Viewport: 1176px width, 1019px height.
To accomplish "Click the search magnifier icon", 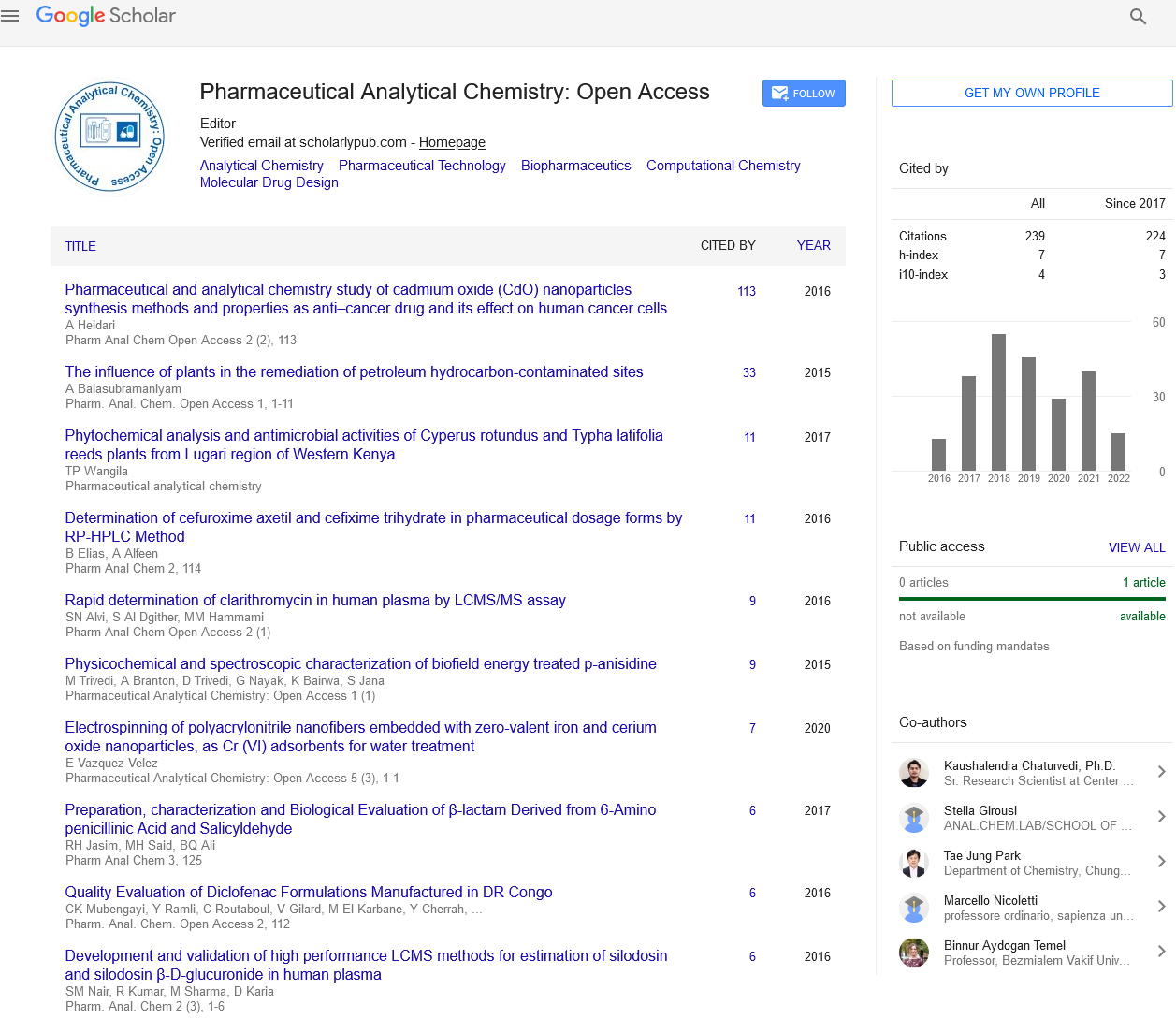I will click(1138, 16).
